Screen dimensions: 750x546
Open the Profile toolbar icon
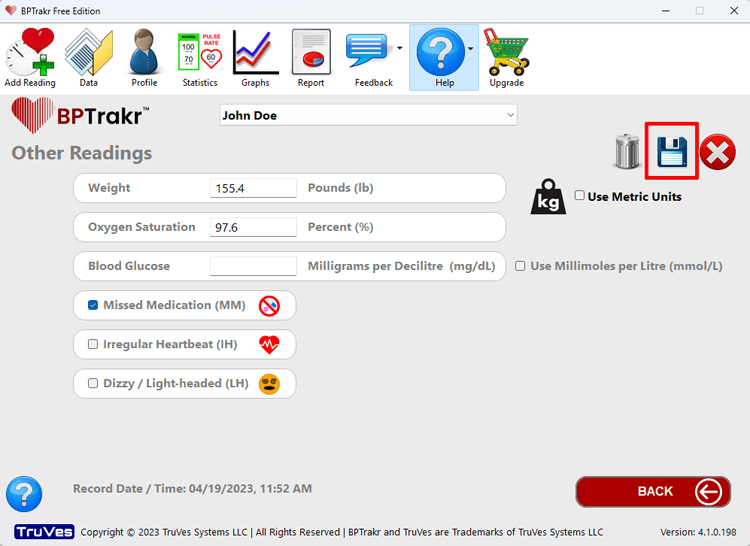tap(144, 57)
